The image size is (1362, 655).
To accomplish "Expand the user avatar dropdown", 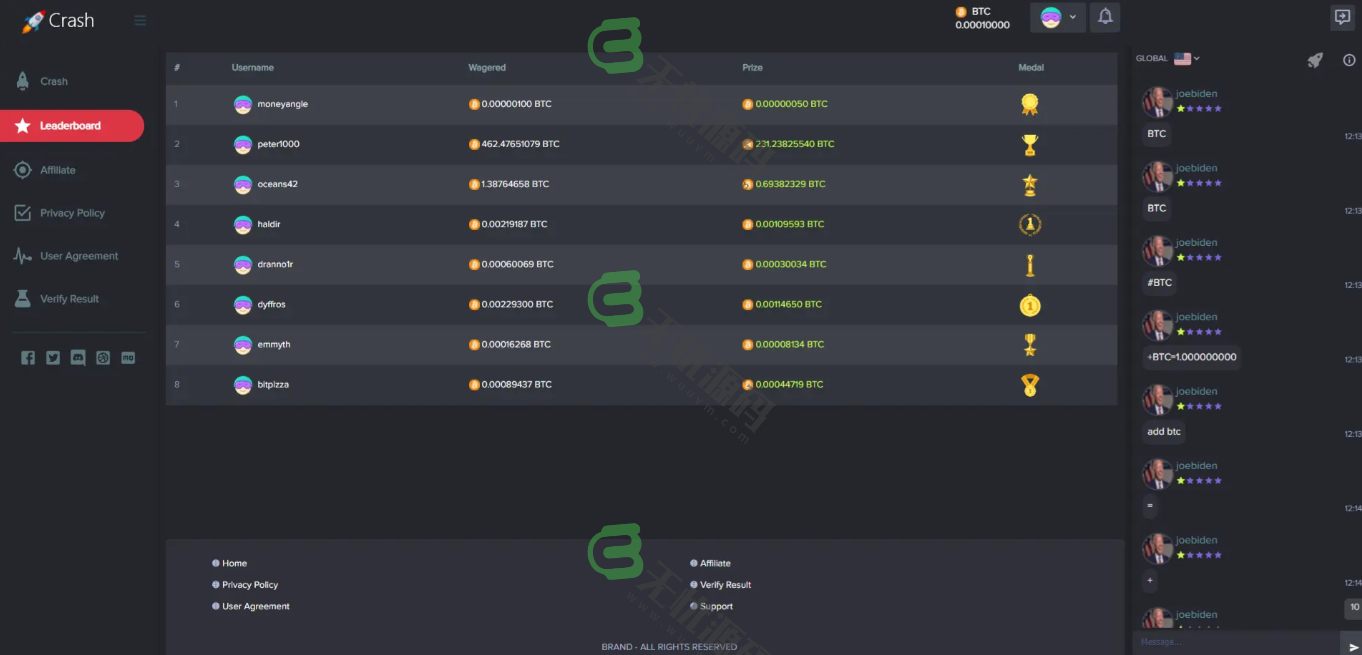I will 1058,17.
